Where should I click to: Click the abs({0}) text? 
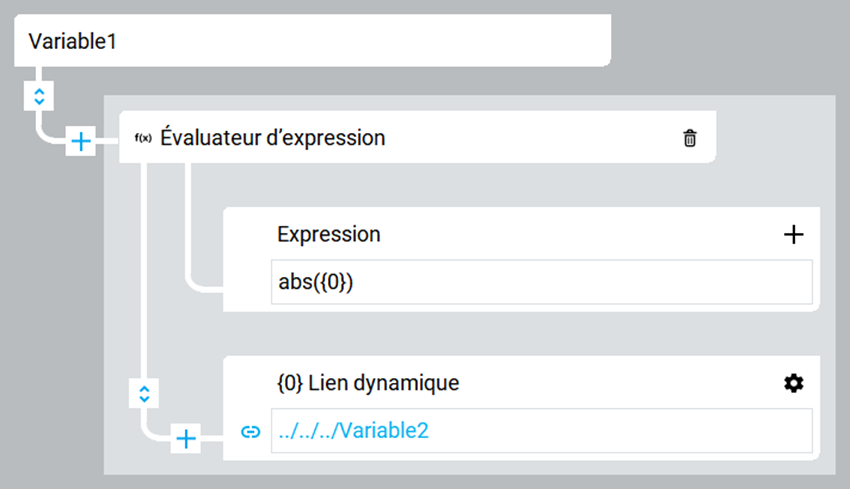coord(315,282)
